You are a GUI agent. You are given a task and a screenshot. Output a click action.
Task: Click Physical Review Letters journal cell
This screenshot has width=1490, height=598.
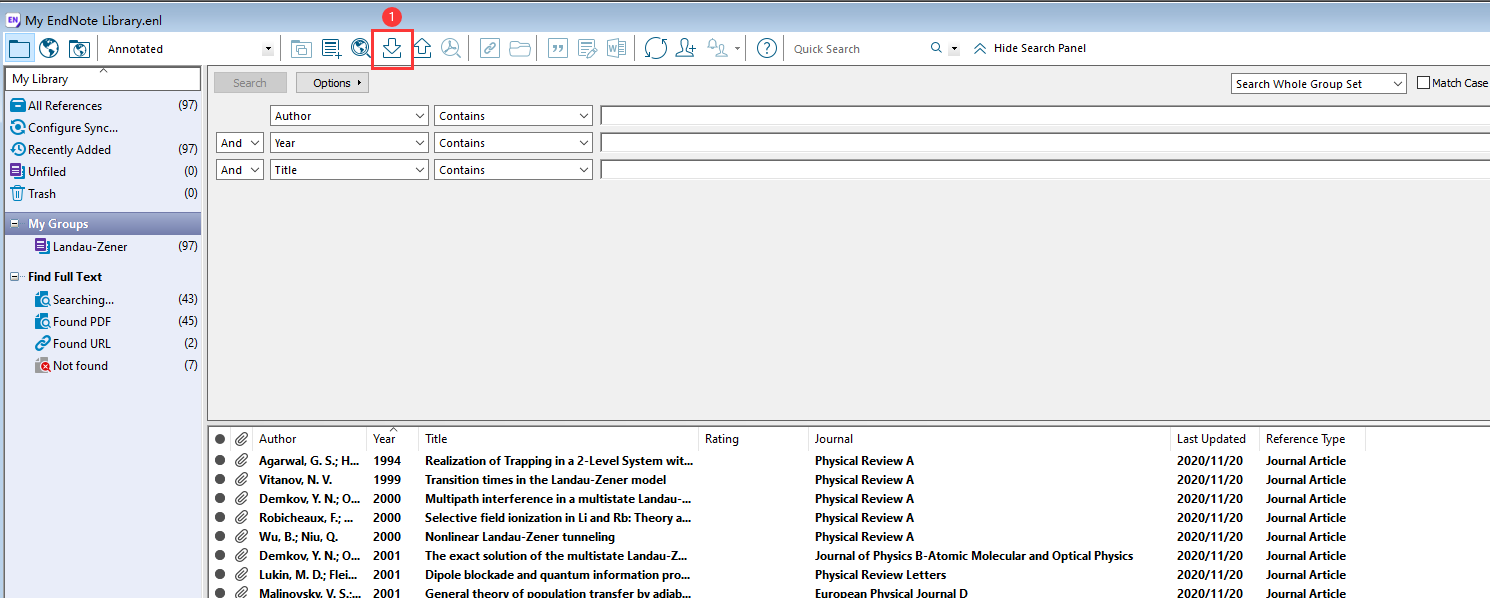coord(880,575)
